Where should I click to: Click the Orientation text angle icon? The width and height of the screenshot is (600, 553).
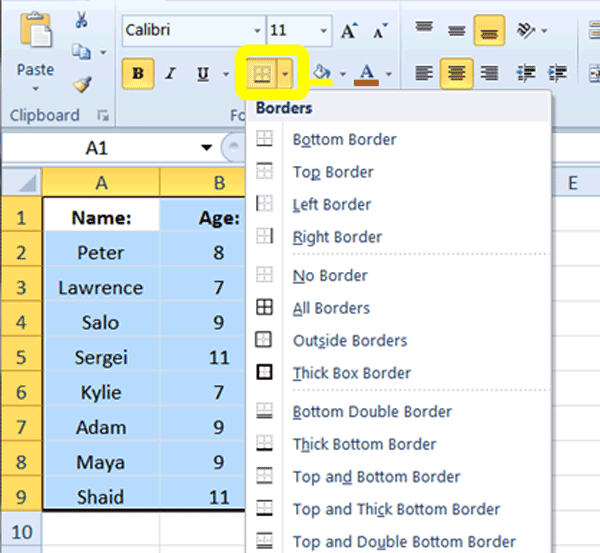pos(525,30)
